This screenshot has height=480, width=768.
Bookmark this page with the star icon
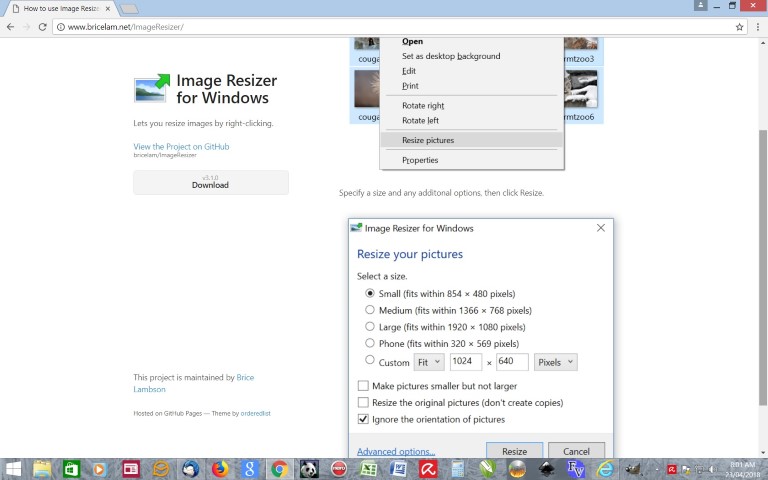tap(739, 27)
